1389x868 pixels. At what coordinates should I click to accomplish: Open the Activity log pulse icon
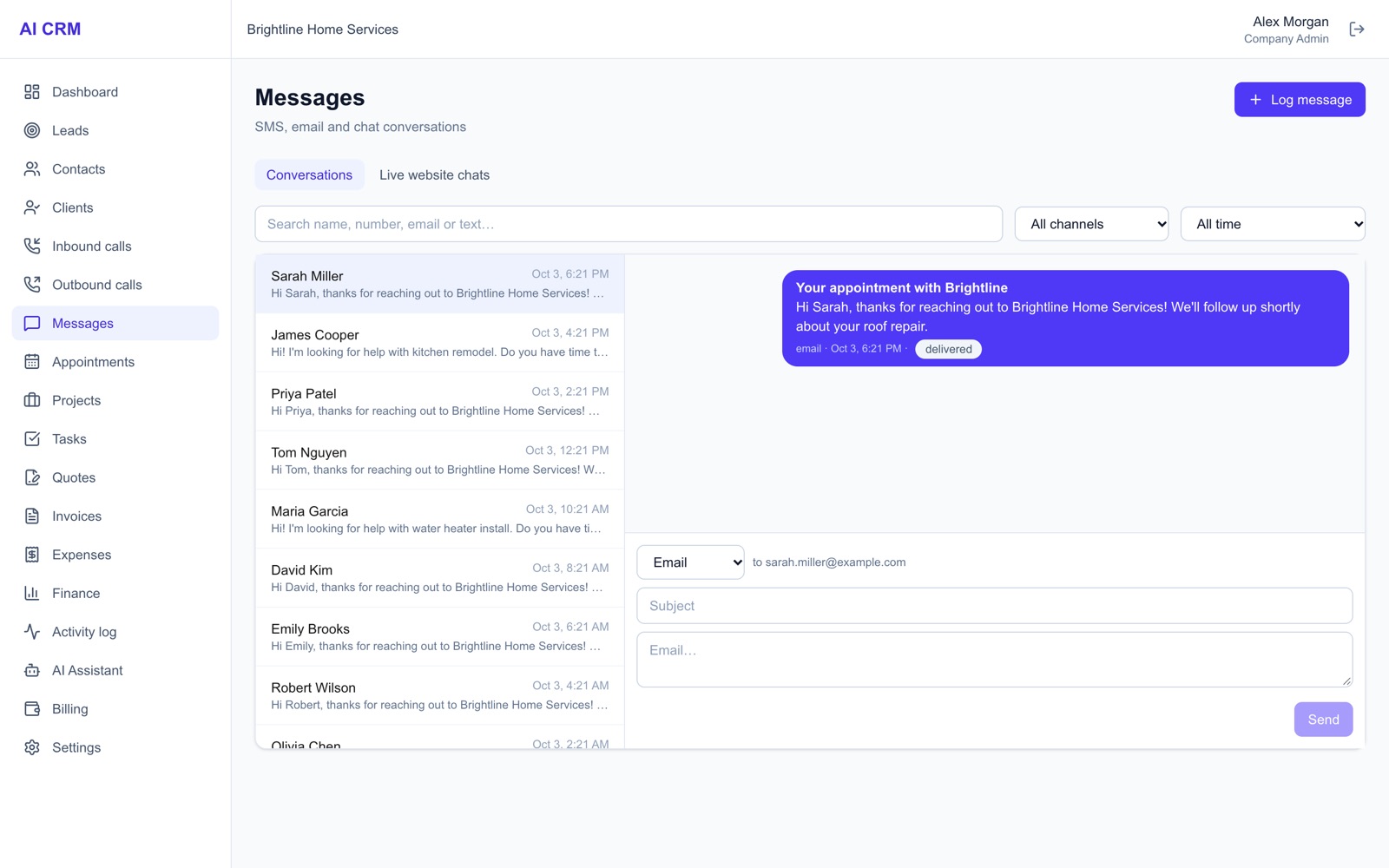tap(32, 632)
